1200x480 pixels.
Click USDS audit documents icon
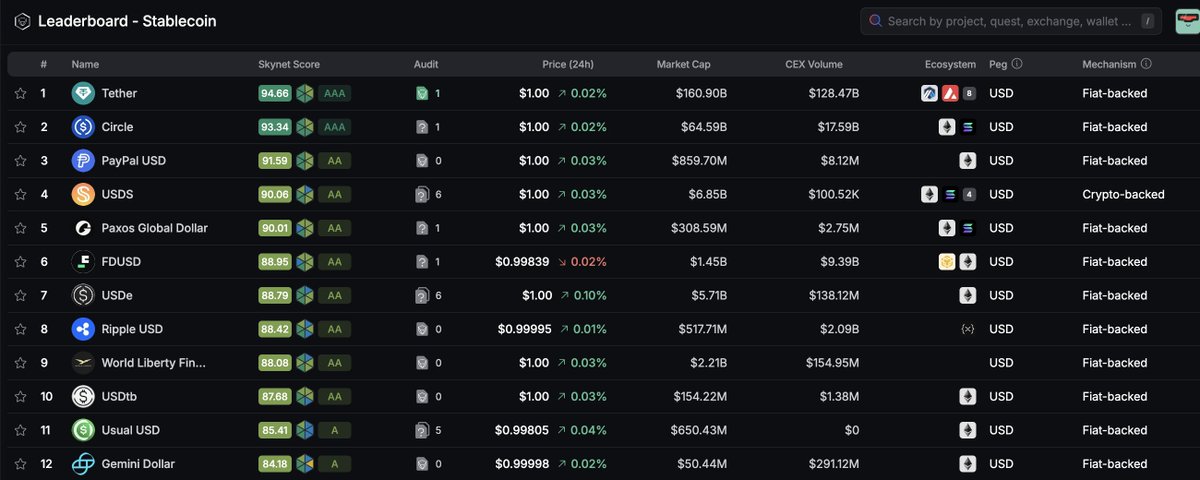[x=422, y=194]
